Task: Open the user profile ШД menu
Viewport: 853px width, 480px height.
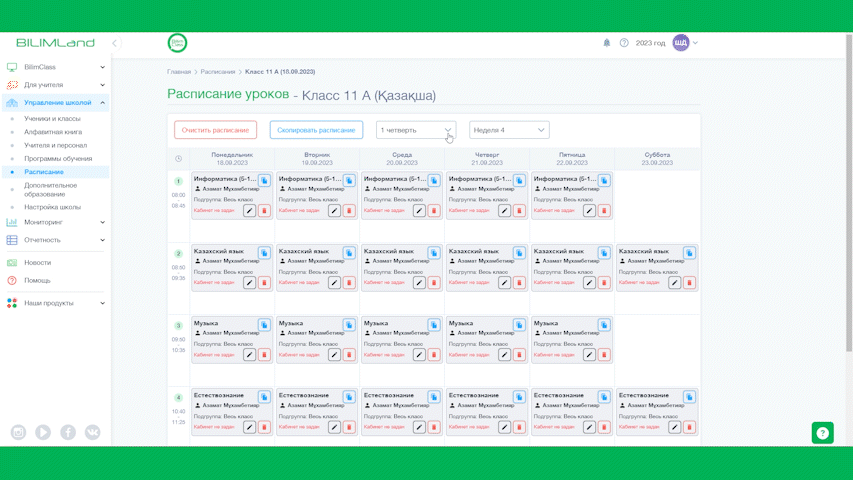Action: 685,42
